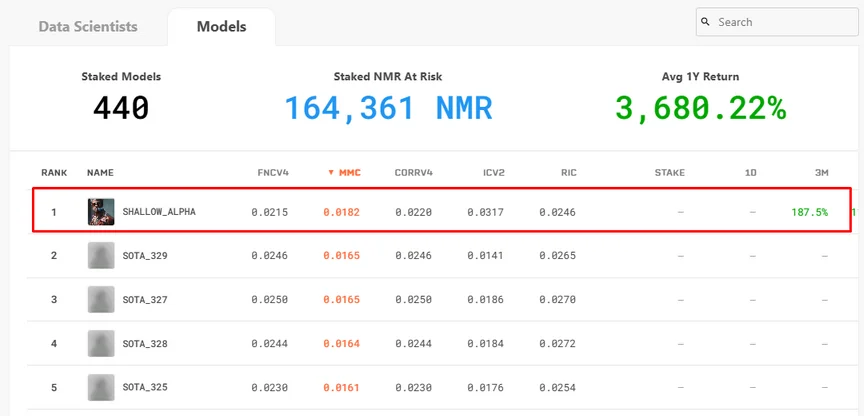Viewport: 864px width, 416px height.
Task: Open the SOTA_329 model name
Action: tap(145, 256)
